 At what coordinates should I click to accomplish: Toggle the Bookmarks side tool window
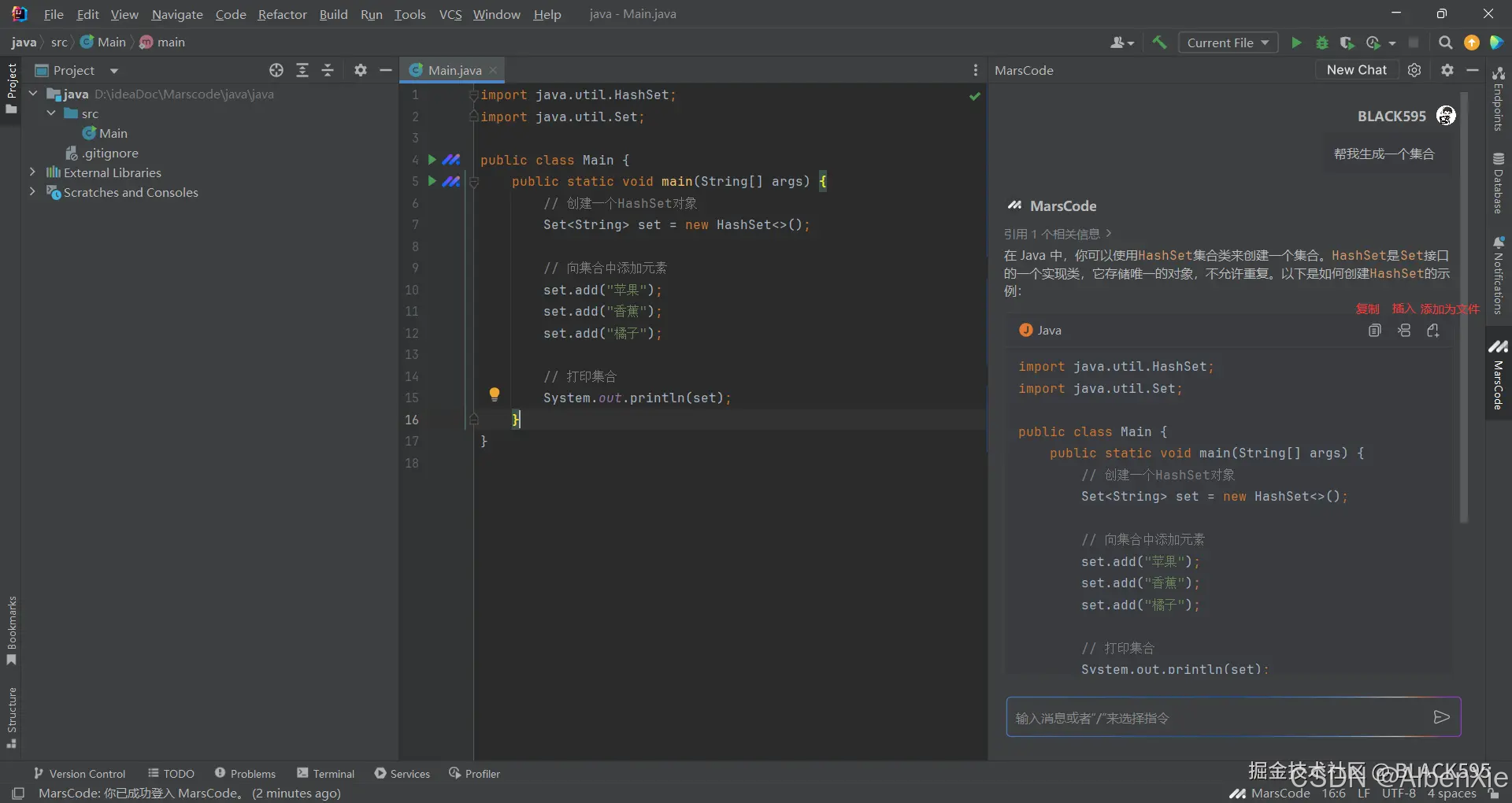[x=11, y=631]
